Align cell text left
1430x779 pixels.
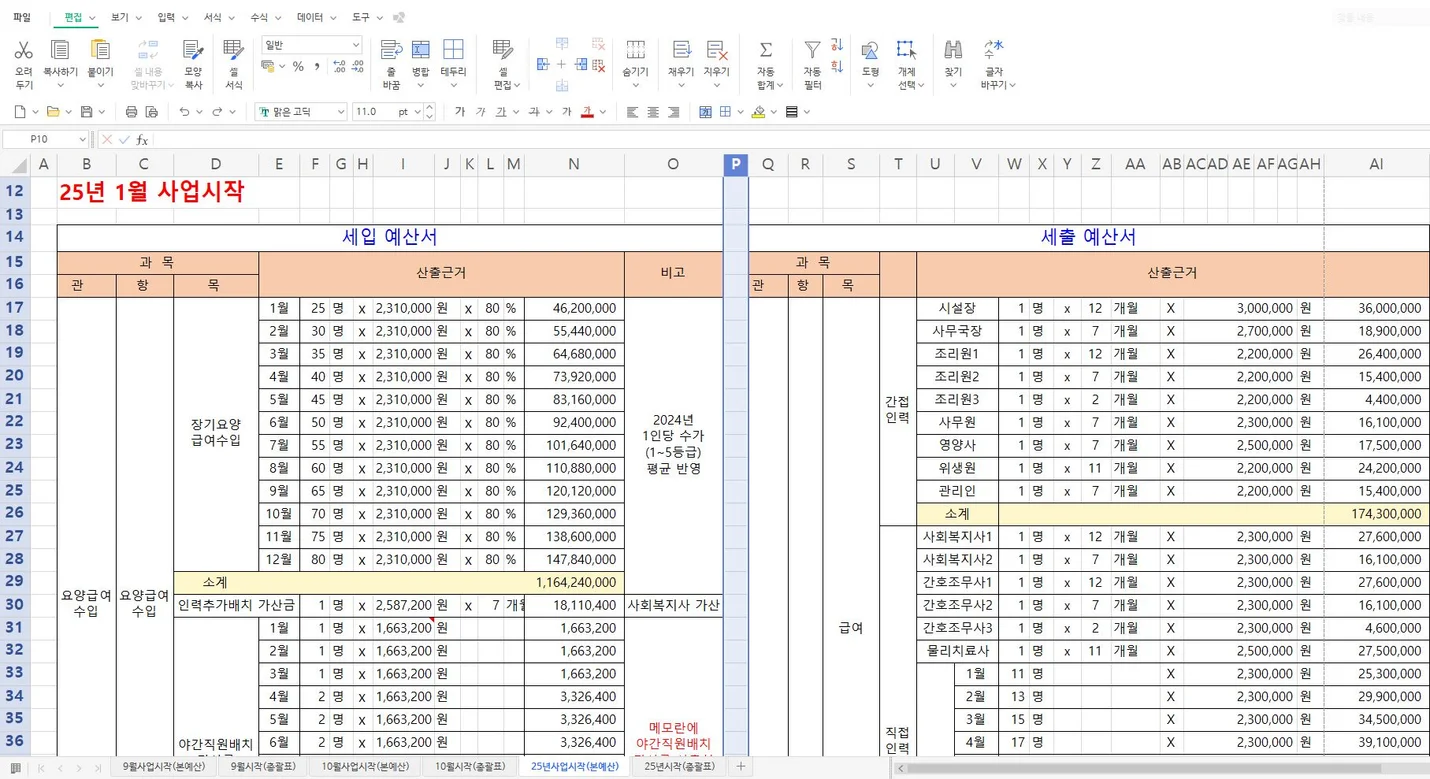[x=632, y=112]
